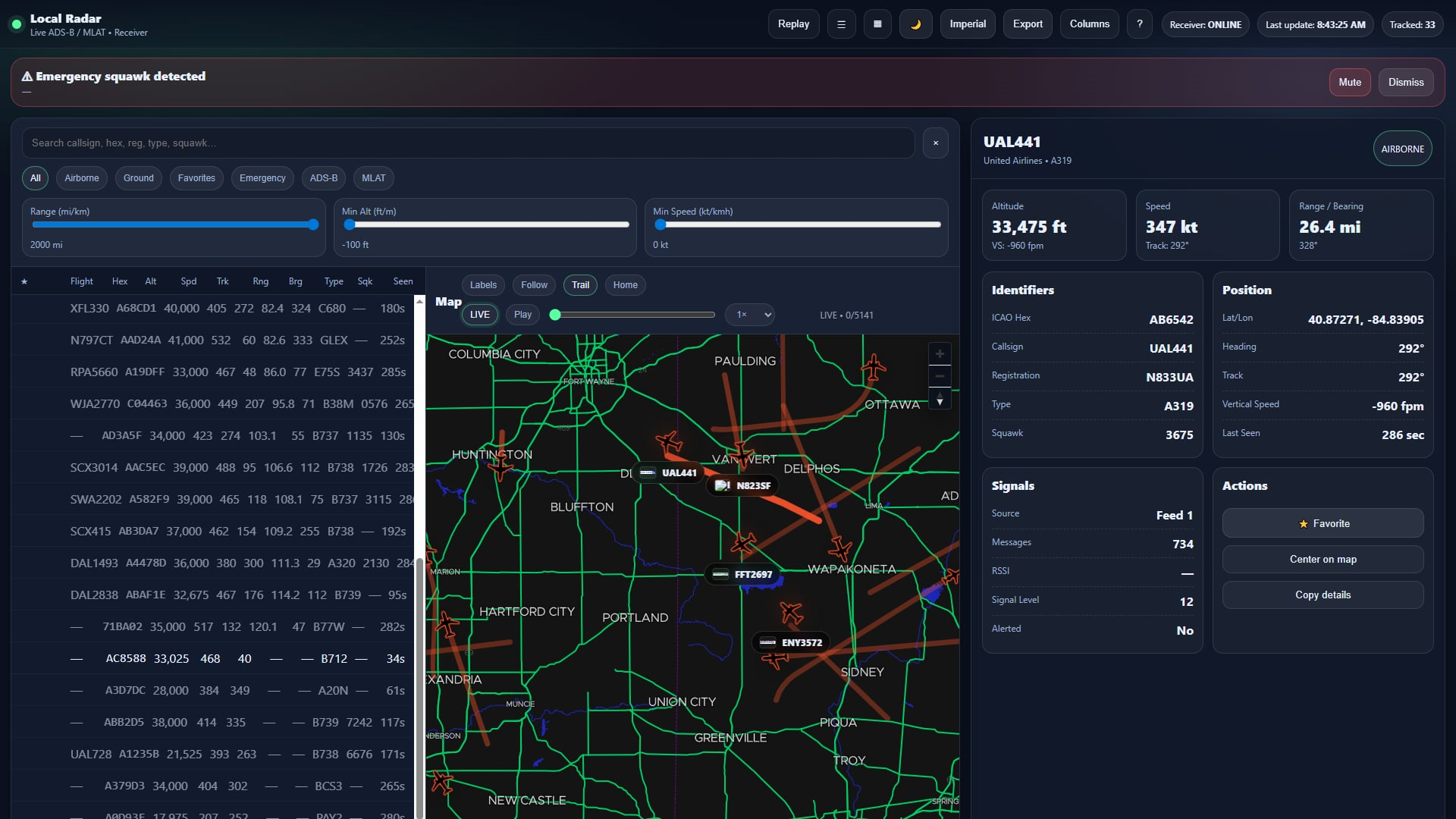1456x819 pixels.
Task: Click the hamburger list-view icon
Action: [x=841, y=24]
